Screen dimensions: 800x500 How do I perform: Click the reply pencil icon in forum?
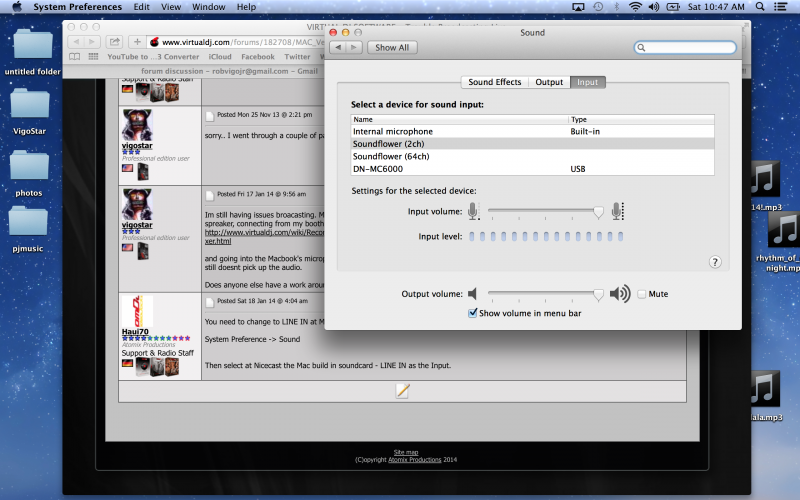tap(402, 391)
